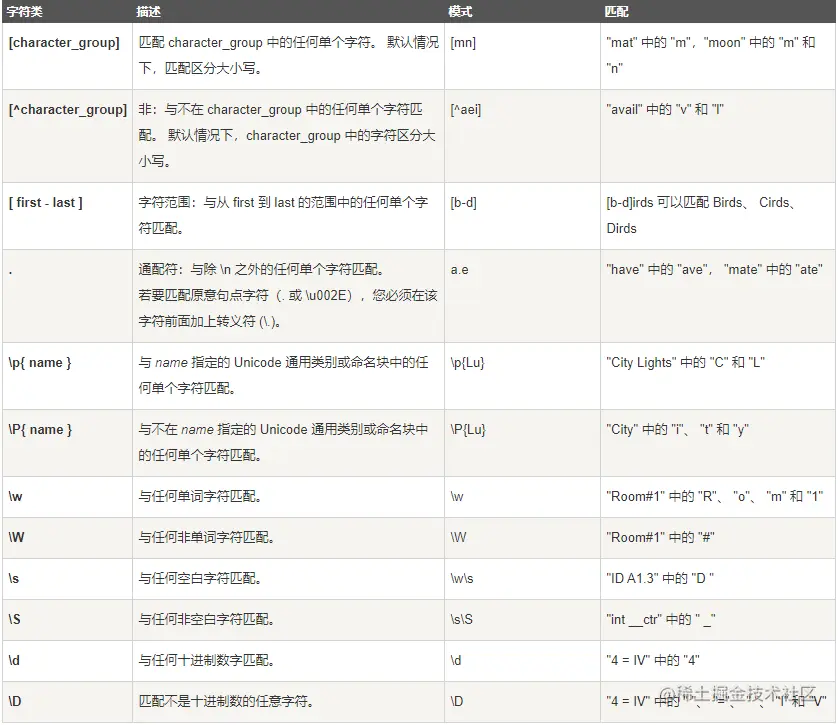
Task: Click the [b-d] pattern cell
Action: click(522, 216)
